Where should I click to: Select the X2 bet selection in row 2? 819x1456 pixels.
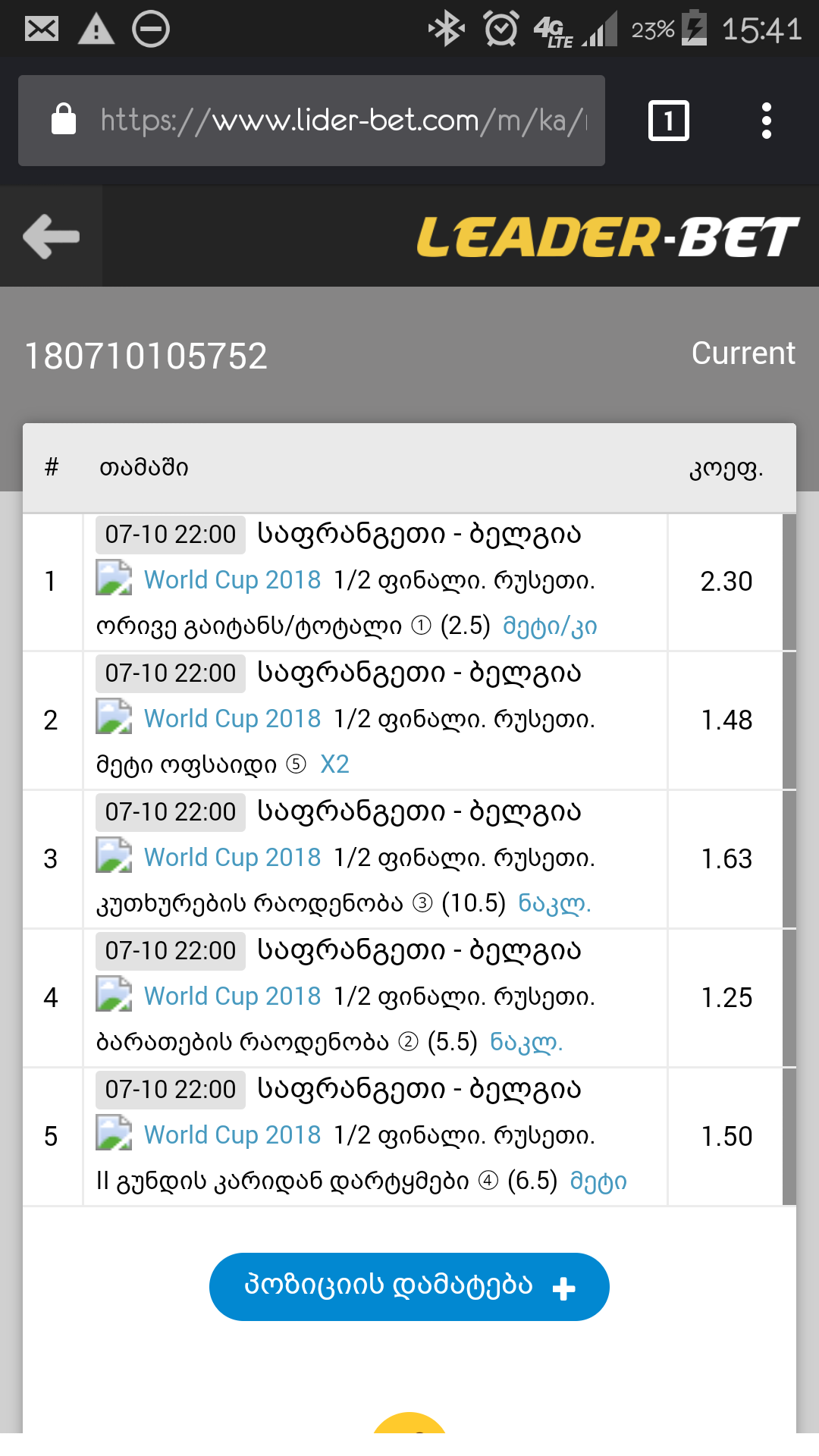pyautogui.click(x=335, y=764)
